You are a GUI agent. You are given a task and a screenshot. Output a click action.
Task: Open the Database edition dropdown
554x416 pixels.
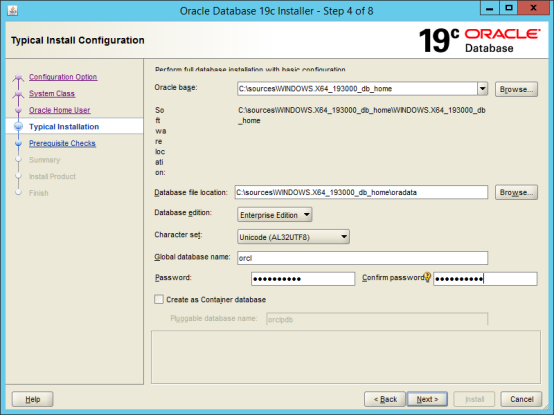tap(275, 215)
